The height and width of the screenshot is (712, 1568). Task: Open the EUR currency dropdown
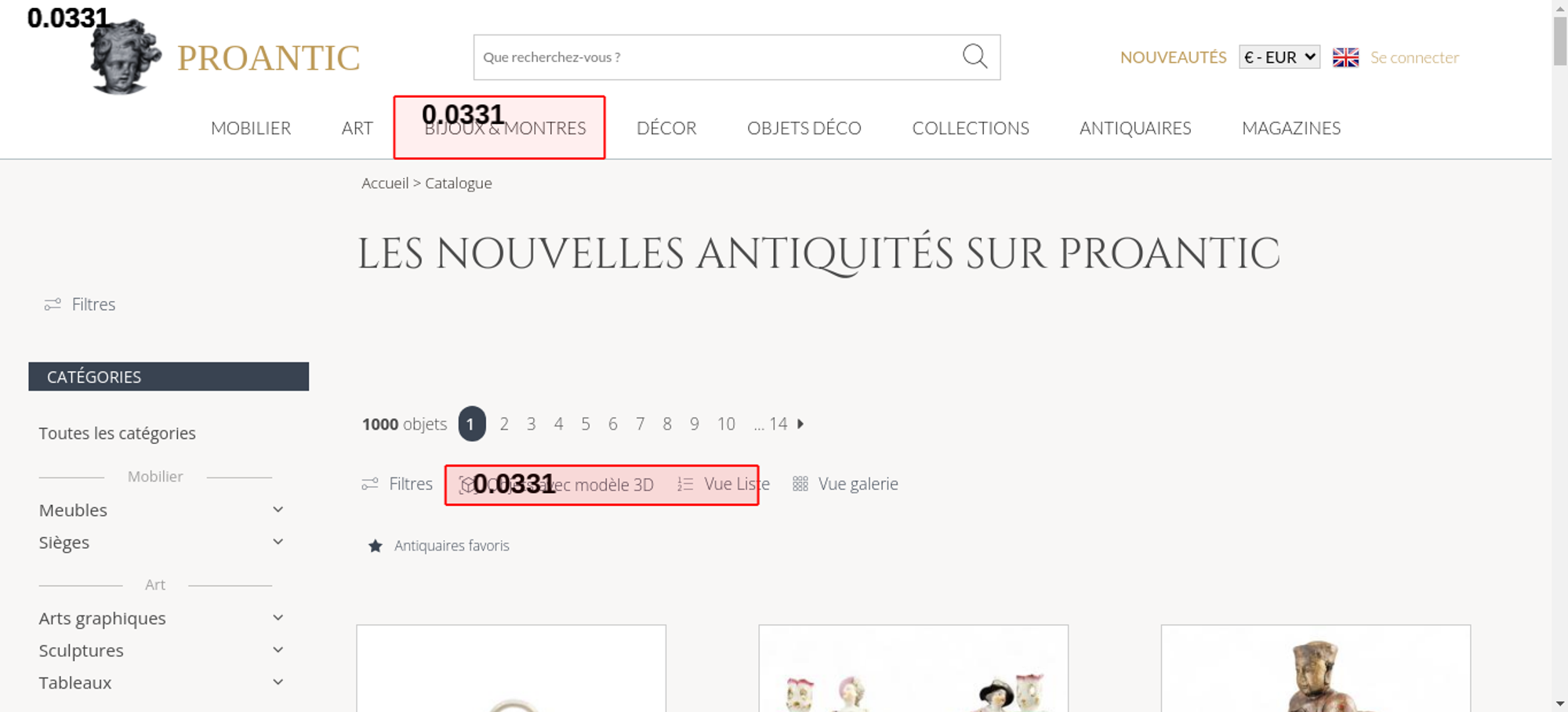click(1279, 57)
